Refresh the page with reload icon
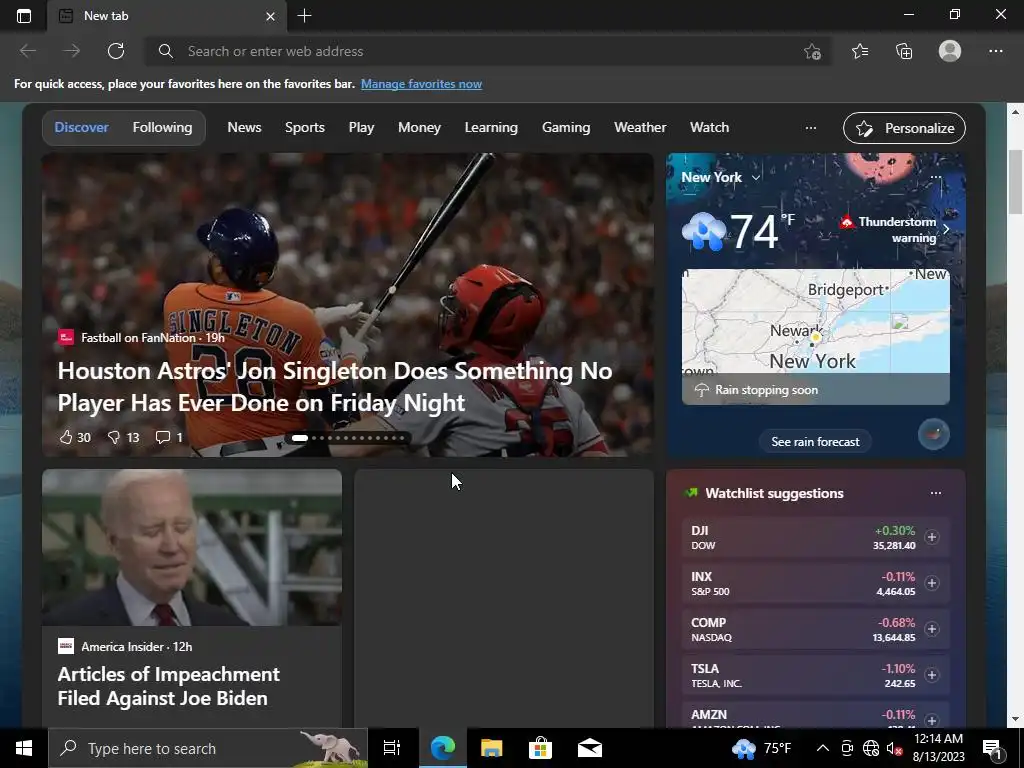 pyautogui.click(x=116, y=51)
